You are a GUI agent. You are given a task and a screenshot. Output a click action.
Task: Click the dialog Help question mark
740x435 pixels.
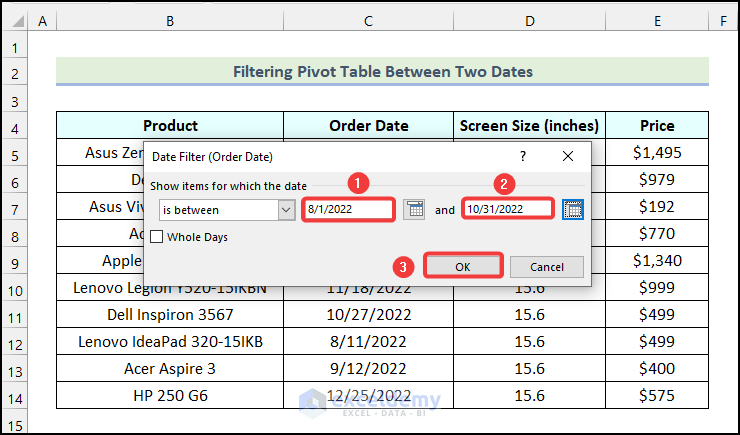(x=522, y=156)
